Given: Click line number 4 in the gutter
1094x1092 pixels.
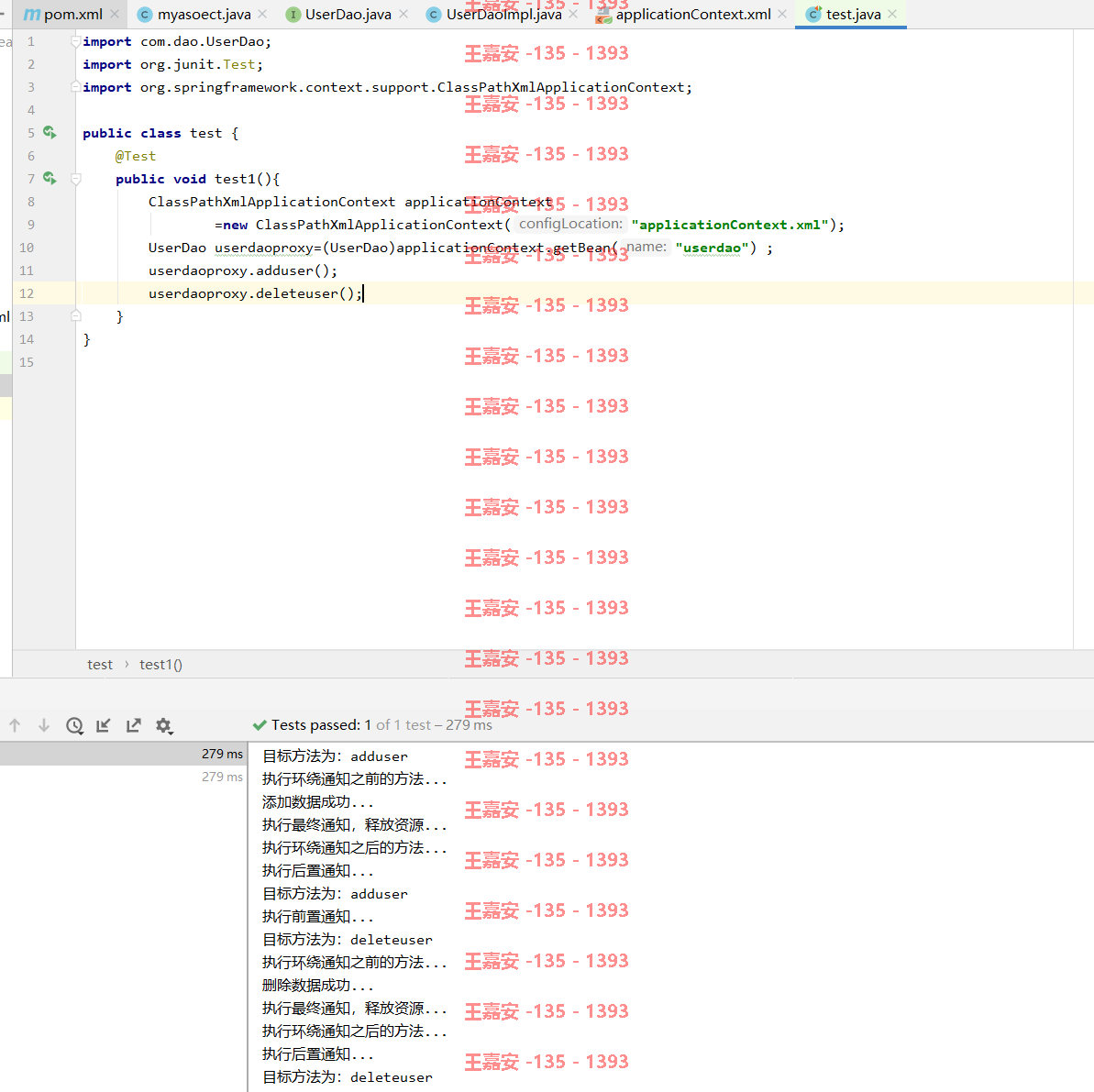Looking at the screenshot, I should pos(30,110).
